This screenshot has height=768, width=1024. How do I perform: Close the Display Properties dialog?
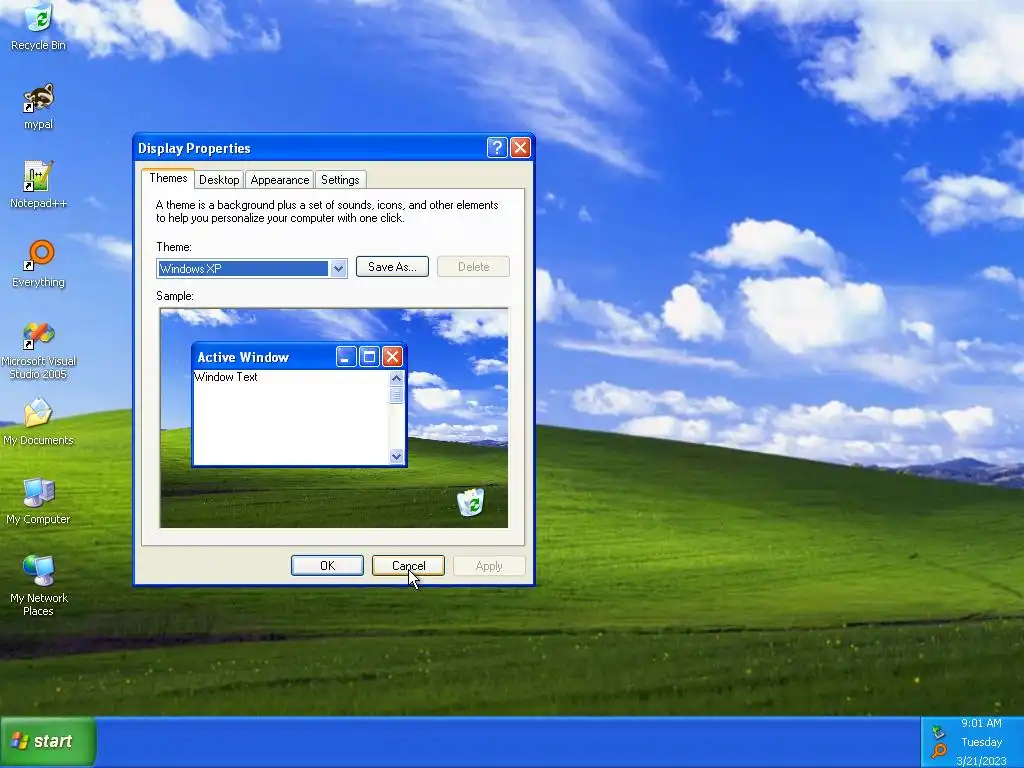520,148
